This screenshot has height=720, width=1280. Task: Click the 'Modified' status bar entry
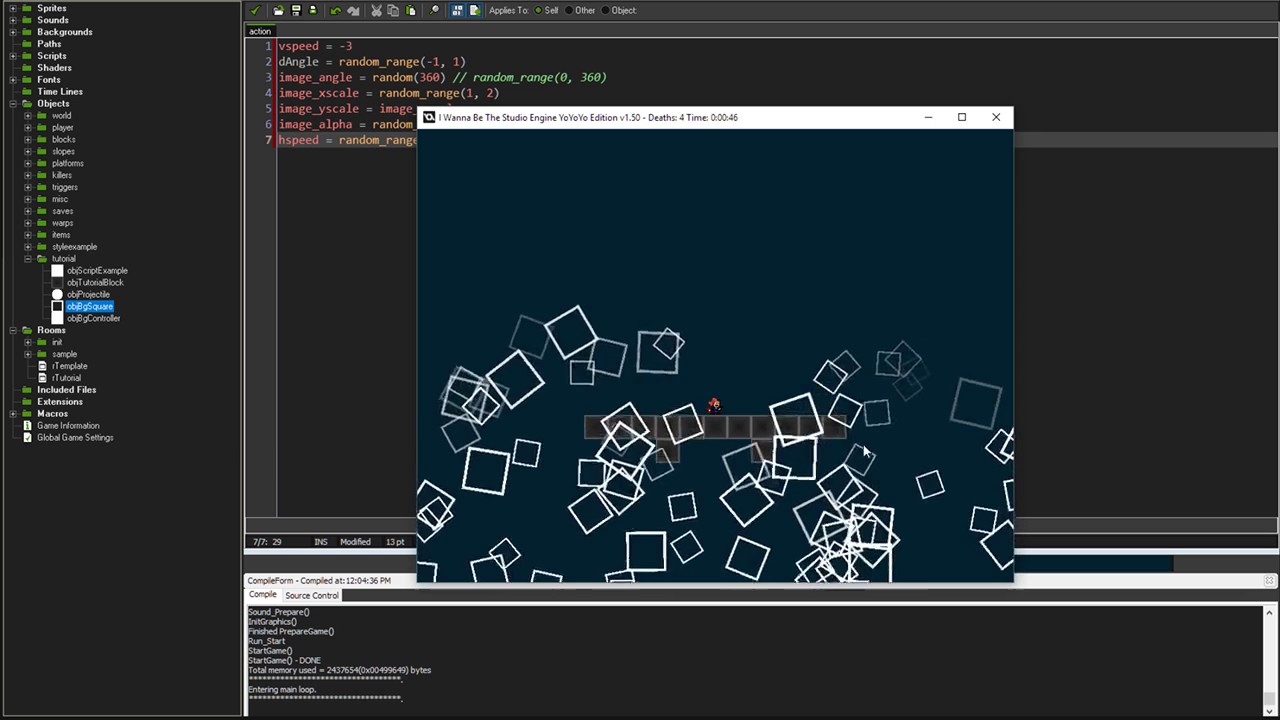tap(354, 542)
